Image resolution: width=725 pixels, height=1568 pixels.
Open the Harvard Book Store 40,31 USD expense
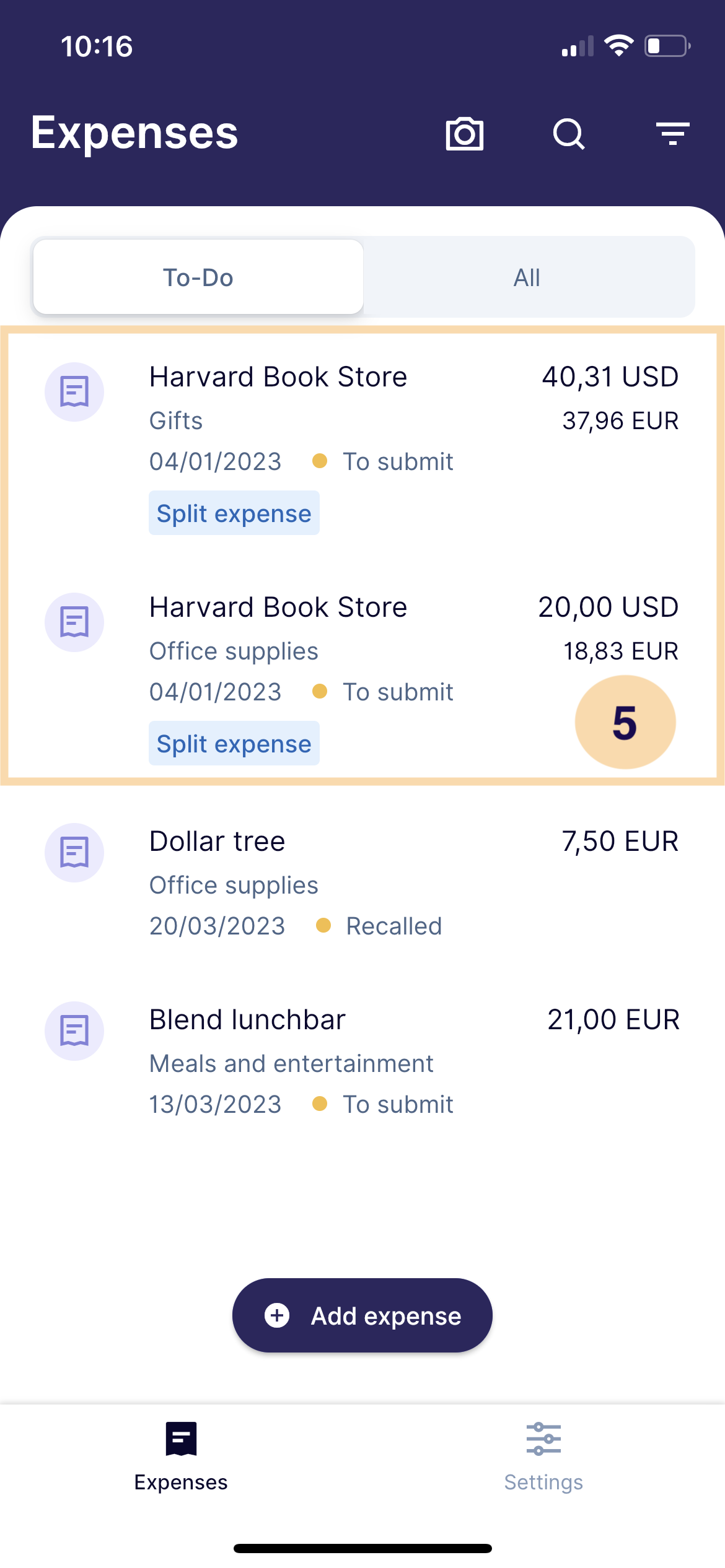point(278,377)
